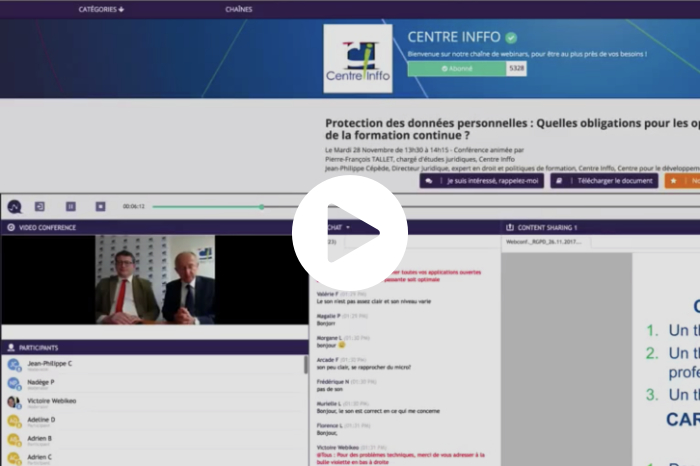Click the playback progress slider handle
Image resolution: width=700 pixels, height=466 pixels.
[x=262, y=207]
